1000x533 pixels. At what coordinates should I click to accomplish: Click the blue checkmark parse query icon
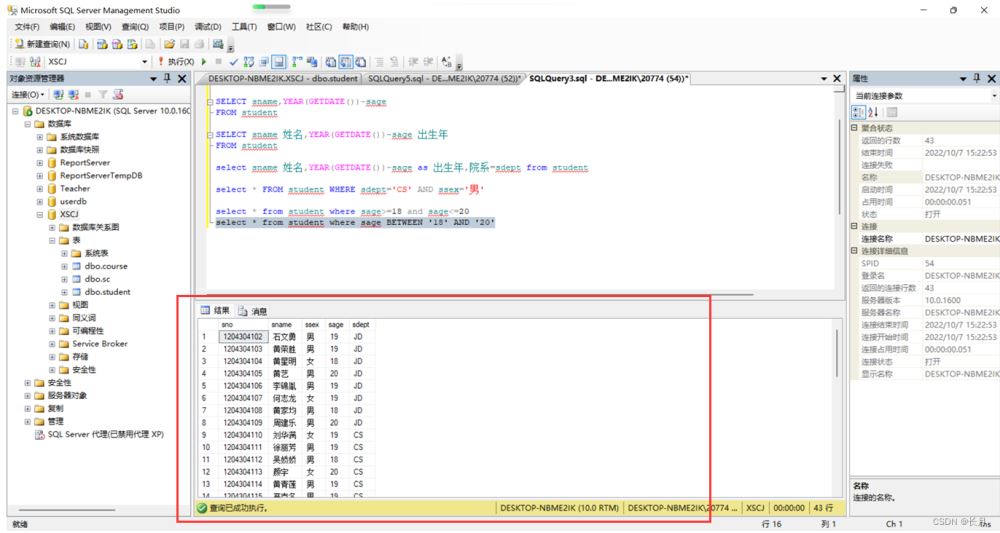tap(233, 61)
